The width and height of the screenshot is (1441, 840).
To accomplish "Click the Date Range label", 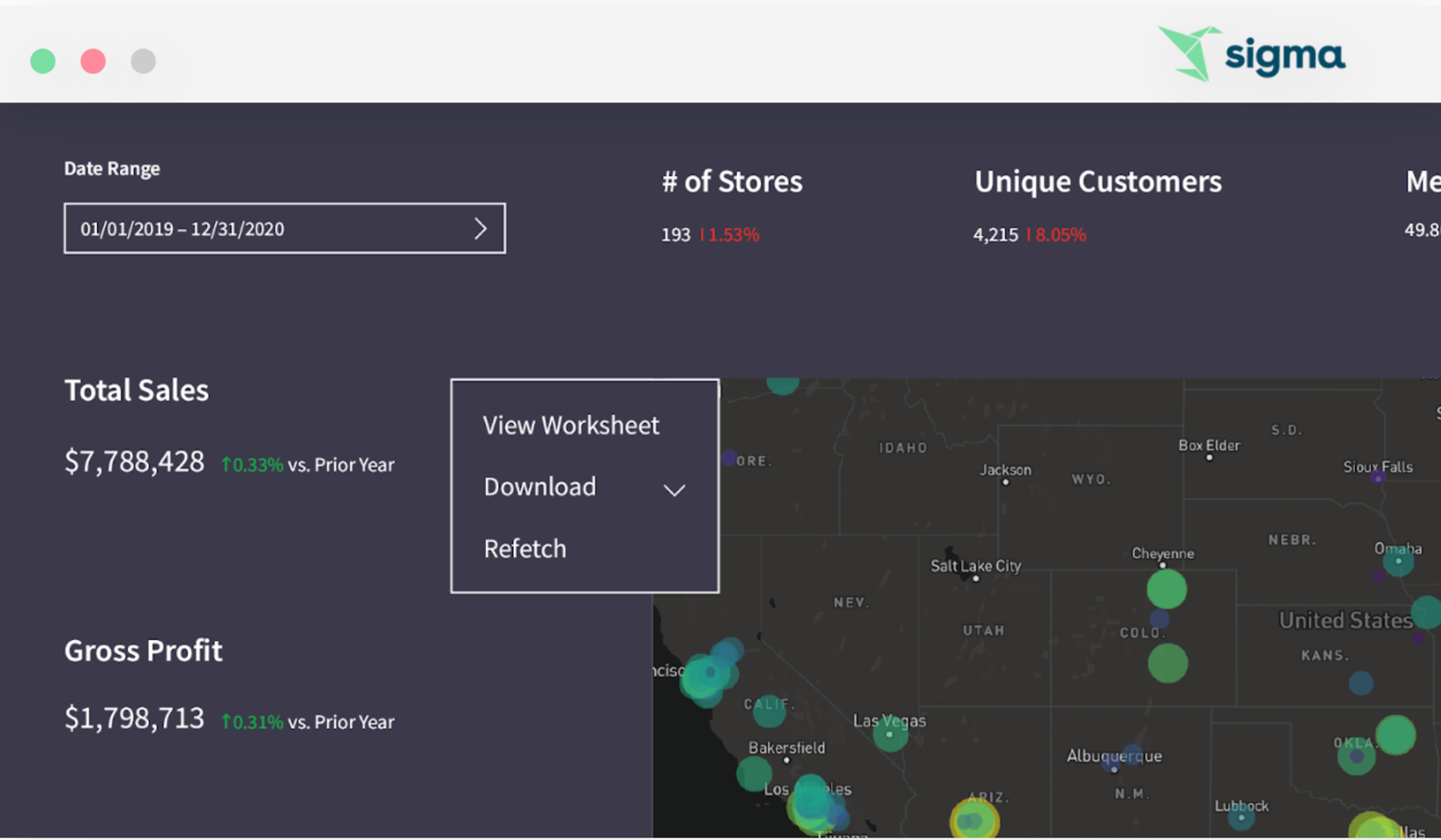I will pyautogui.click(x=112, y=169).
